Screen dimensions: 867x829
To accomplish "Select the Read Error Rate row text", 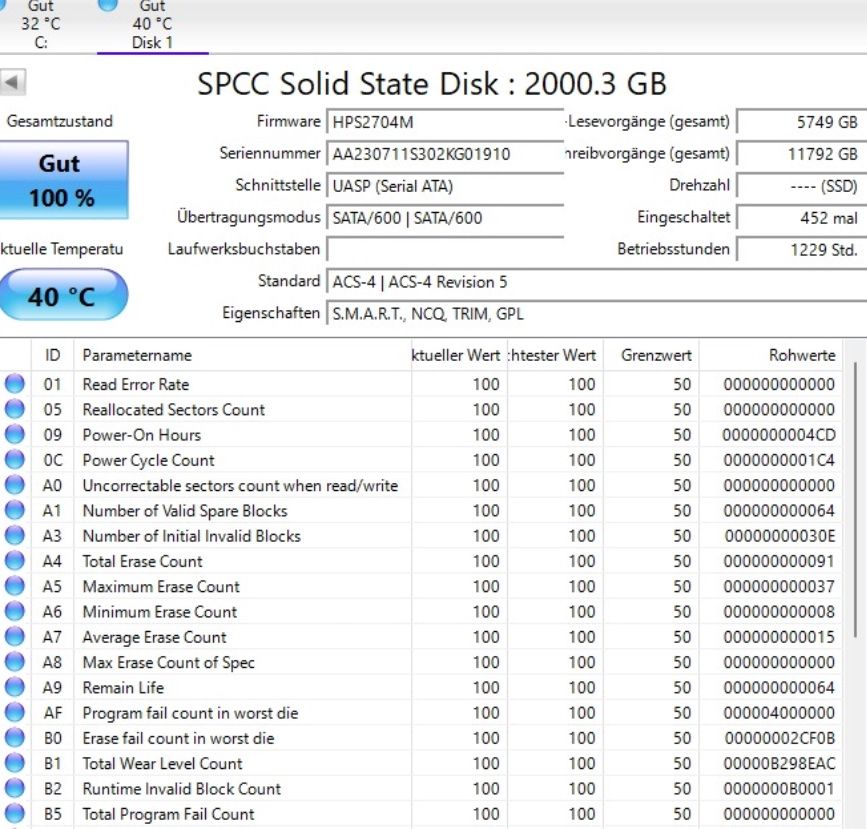I will pyautogui.click(x=135, y=384).
